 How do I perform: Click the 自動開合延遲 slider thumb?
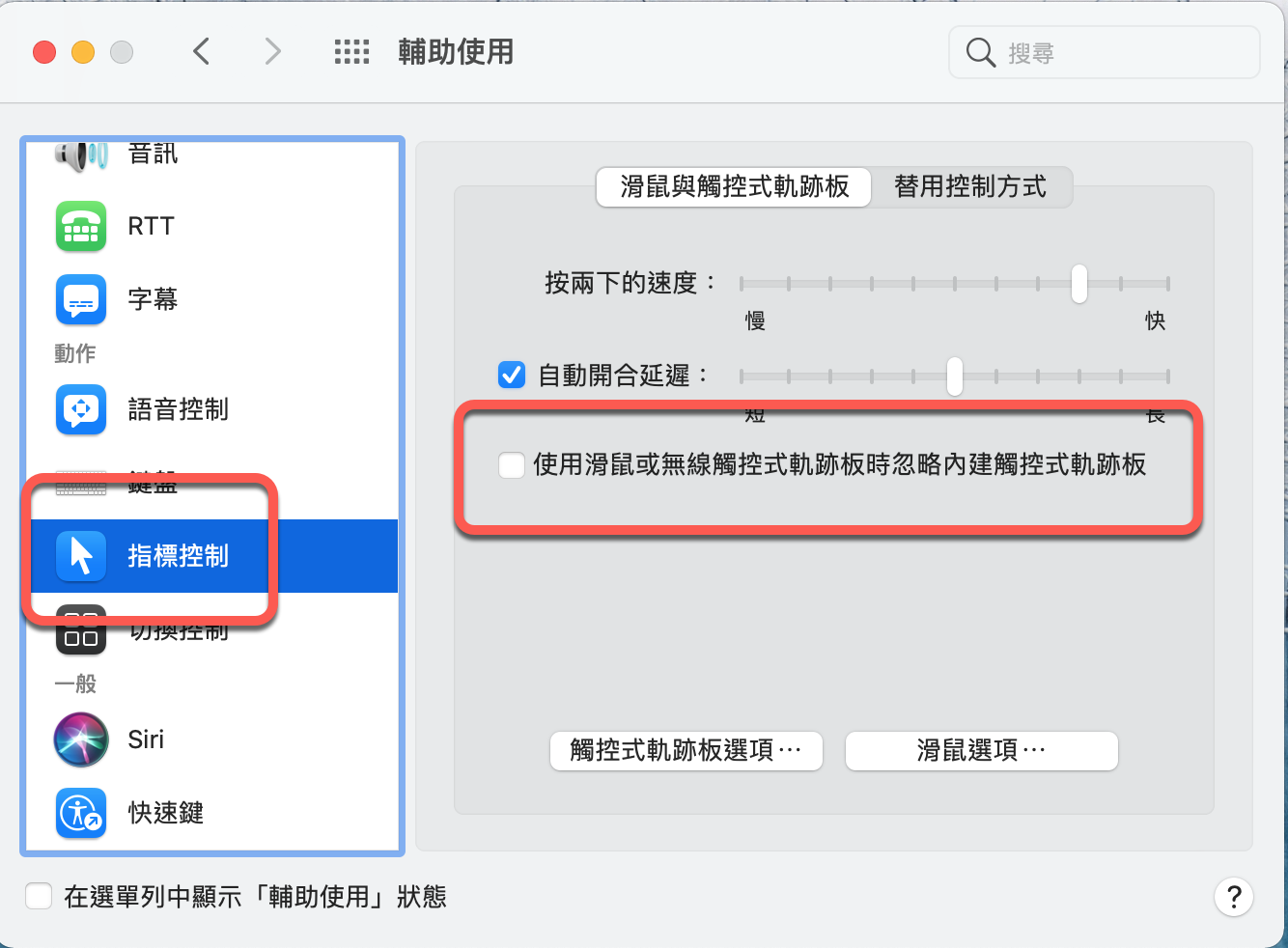(x=955, y=376)
